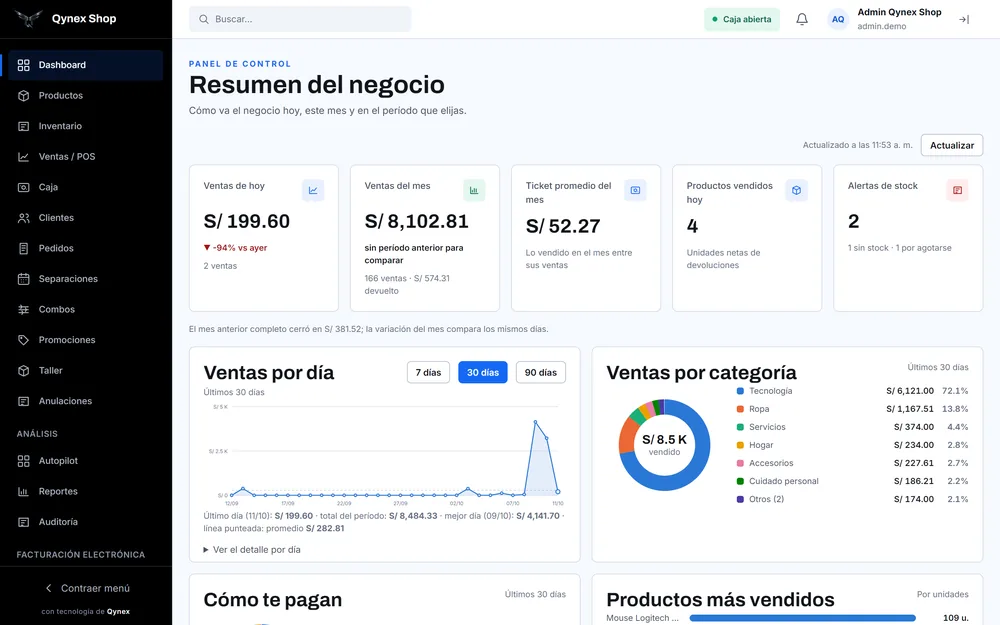Click the Combos sliders icon

[x=24, y=309]
